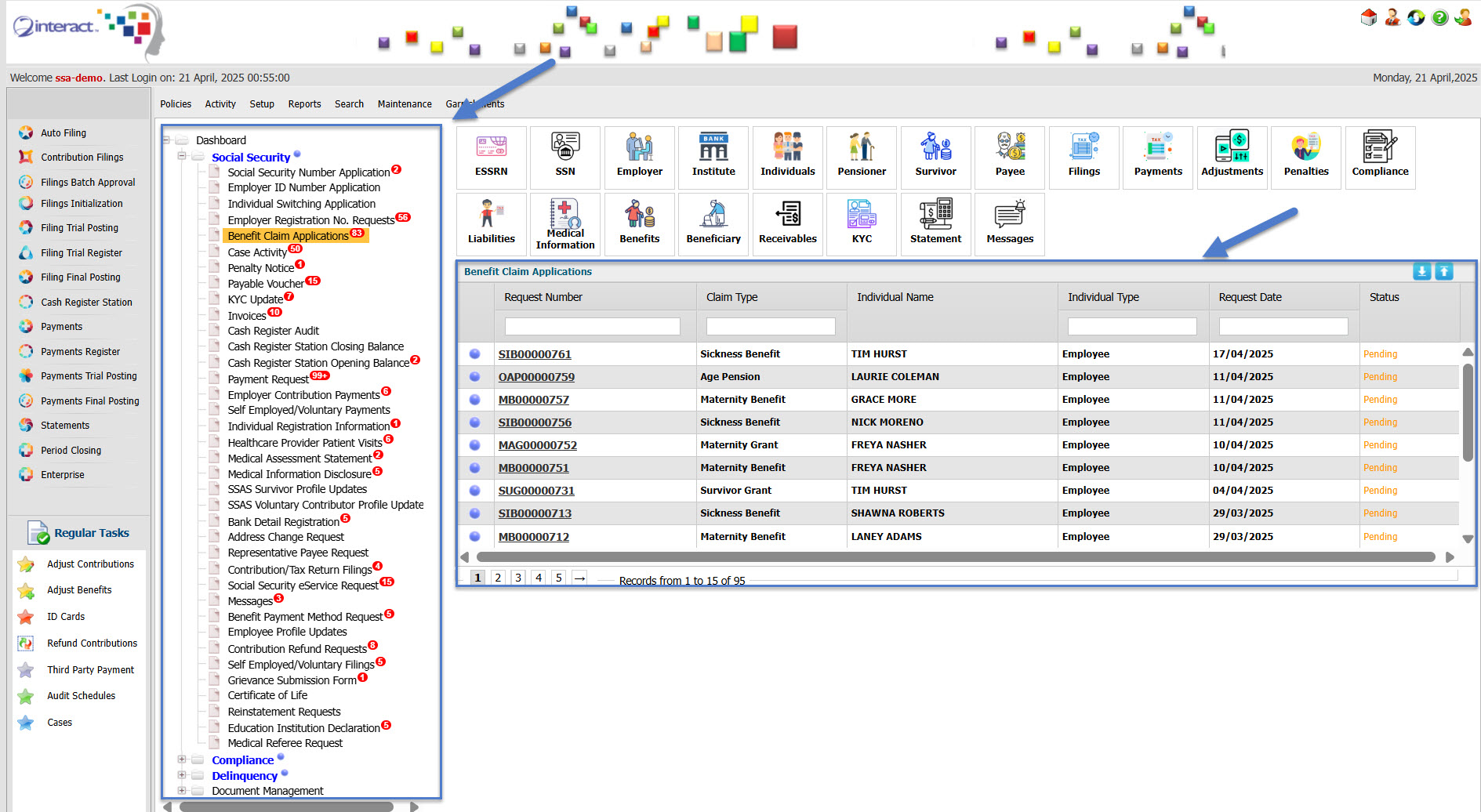Select the radio bullet for OAP00000759 row

tap(475, 377)
